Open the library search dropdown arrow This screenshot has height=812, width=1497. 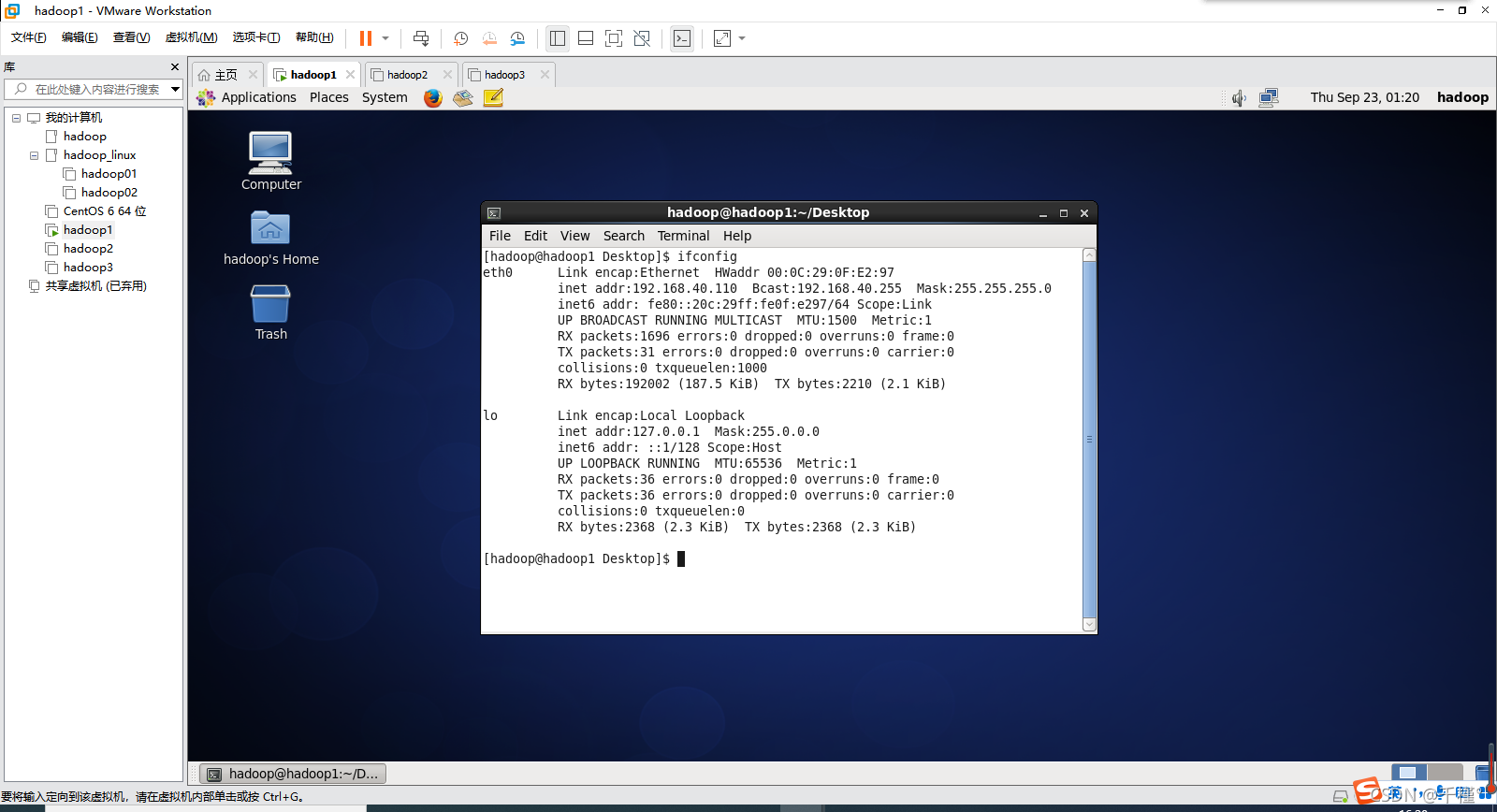pyautogui.click(x=175, y=89)
